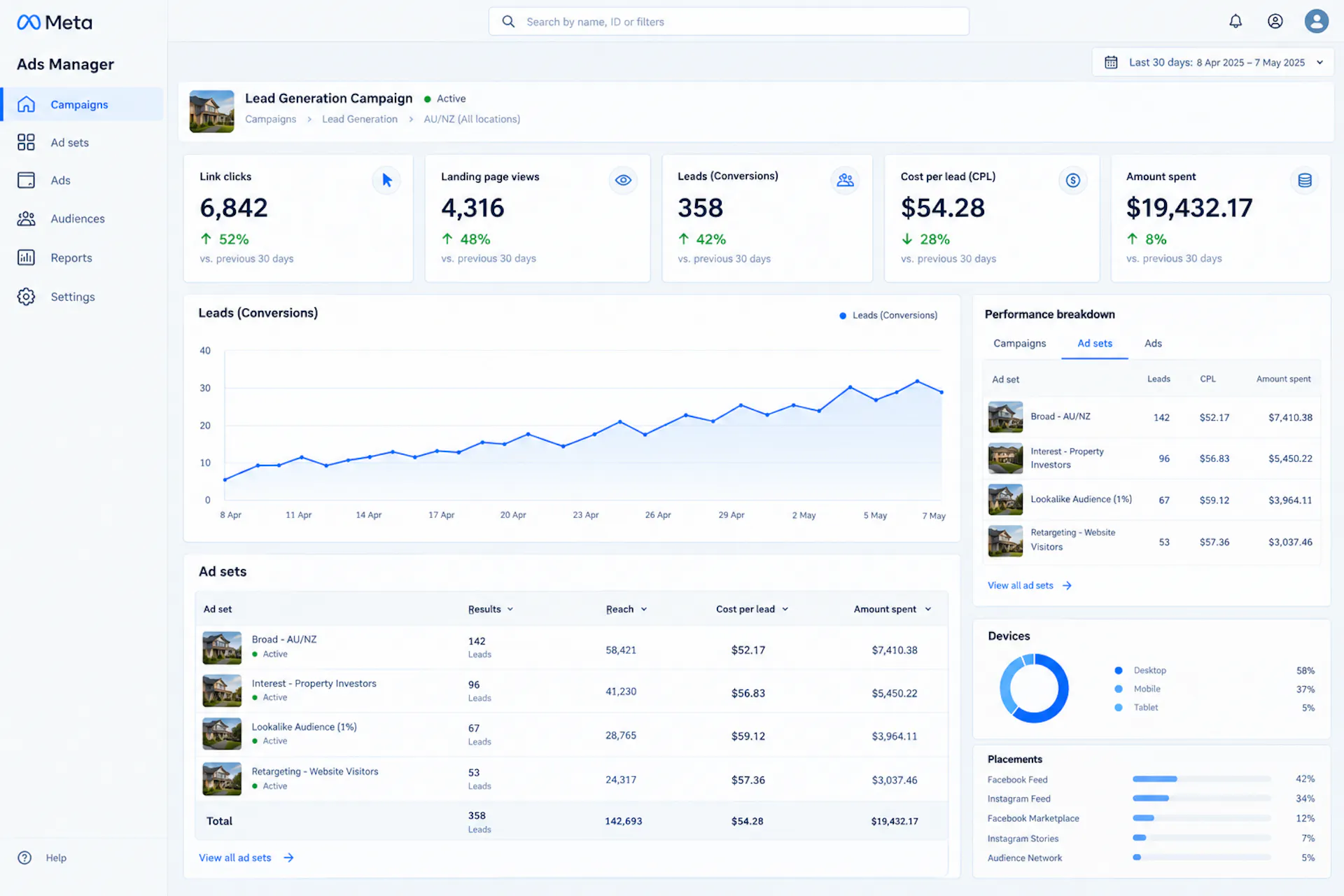Click the search by name, ID or filters field
The height and width of the screenshot is (896, 1344).
click(729, 22)
